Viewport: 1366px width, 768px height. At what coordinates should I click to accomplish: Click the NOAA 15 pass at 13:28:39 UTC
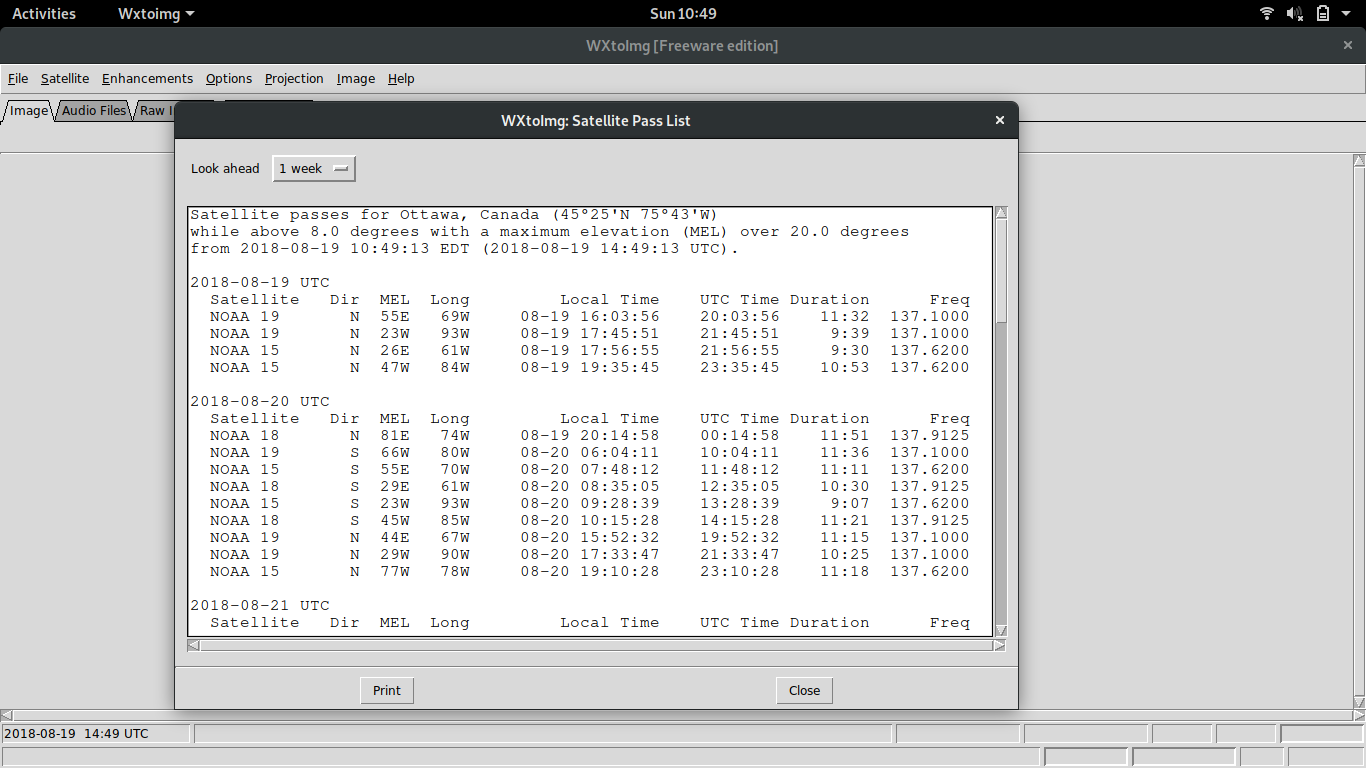(x=590, y=503)
